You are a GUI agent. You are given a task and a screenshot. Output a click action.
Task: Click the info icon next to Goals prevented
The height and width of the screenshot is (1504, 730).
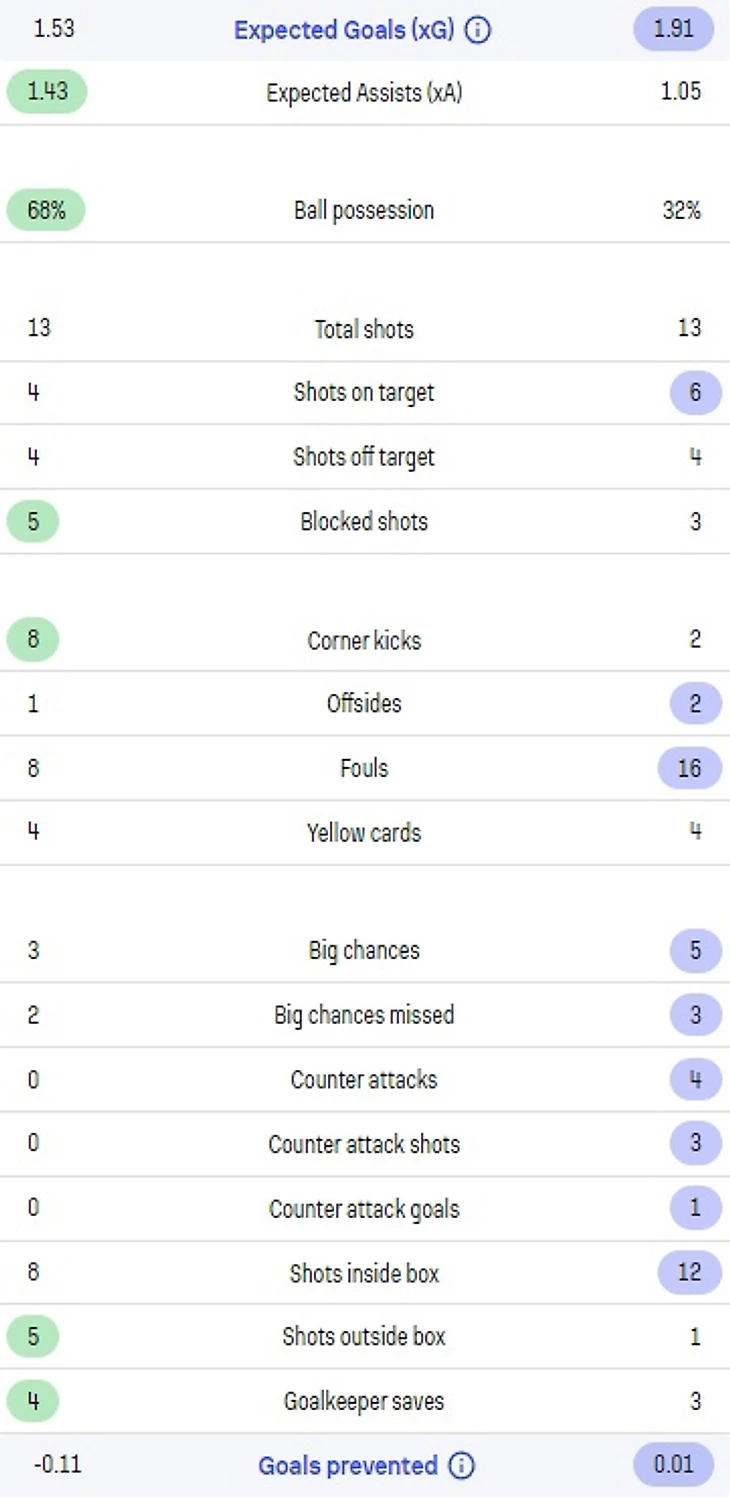click(x=461, y=1466)
